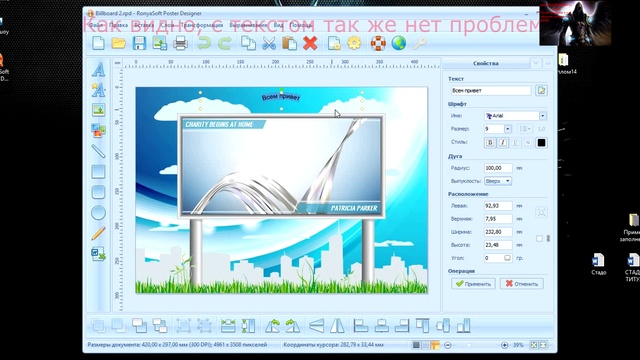Cut selection with the scissors icon

269,43
